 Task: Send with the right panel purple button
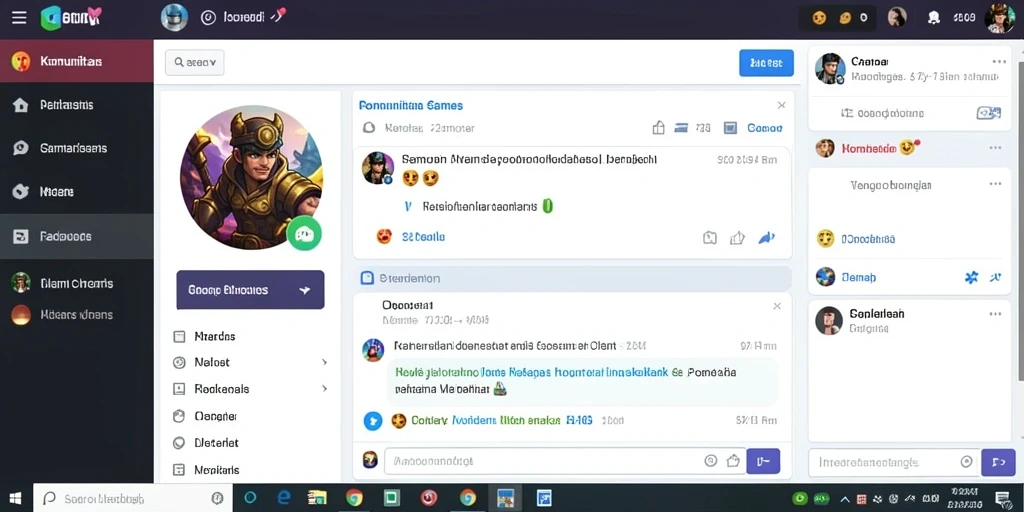pyautogui.click(x=998, y=462)
